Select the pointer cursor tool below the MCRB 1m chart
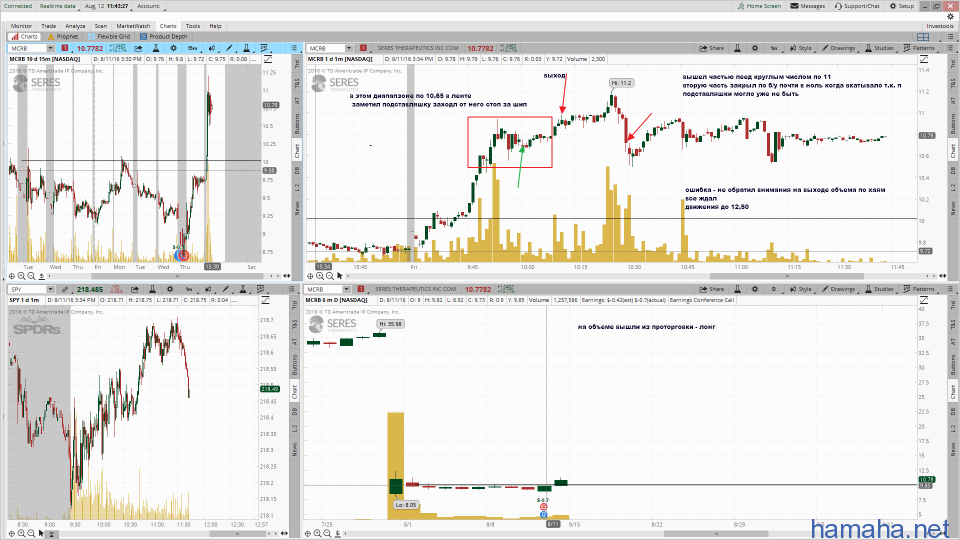This screenshot has height=540, width=960. pyautogui.click(x=340, y=276)
